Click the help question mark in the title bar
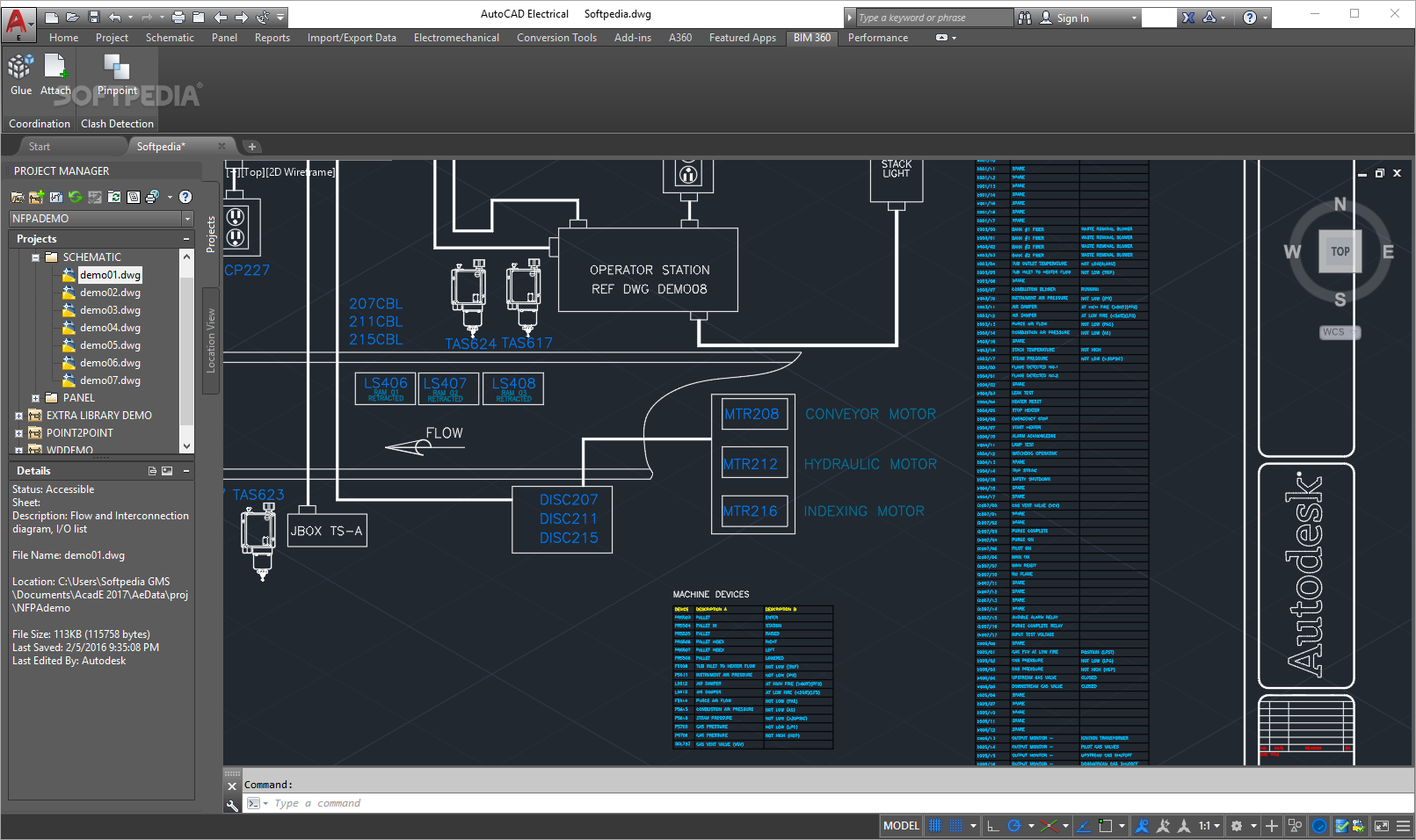Screen dimensions: 1416x840 [1250, 18]
